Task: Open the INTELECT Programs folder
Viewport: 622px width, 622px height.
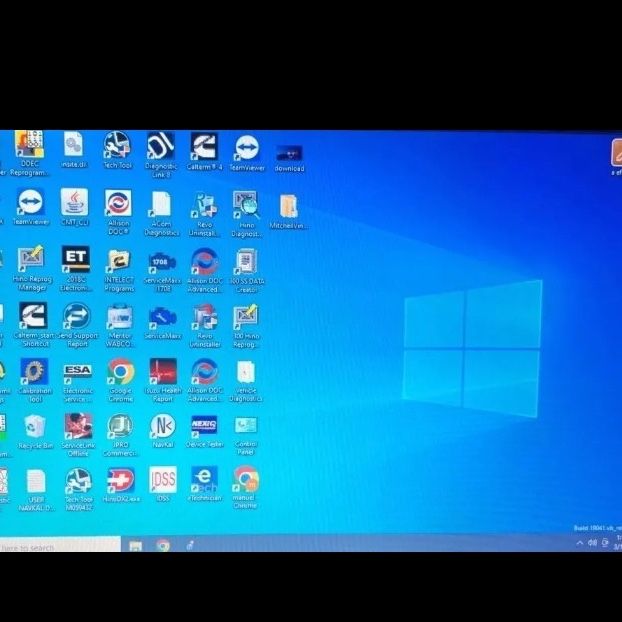Action: tap(119, 270)
